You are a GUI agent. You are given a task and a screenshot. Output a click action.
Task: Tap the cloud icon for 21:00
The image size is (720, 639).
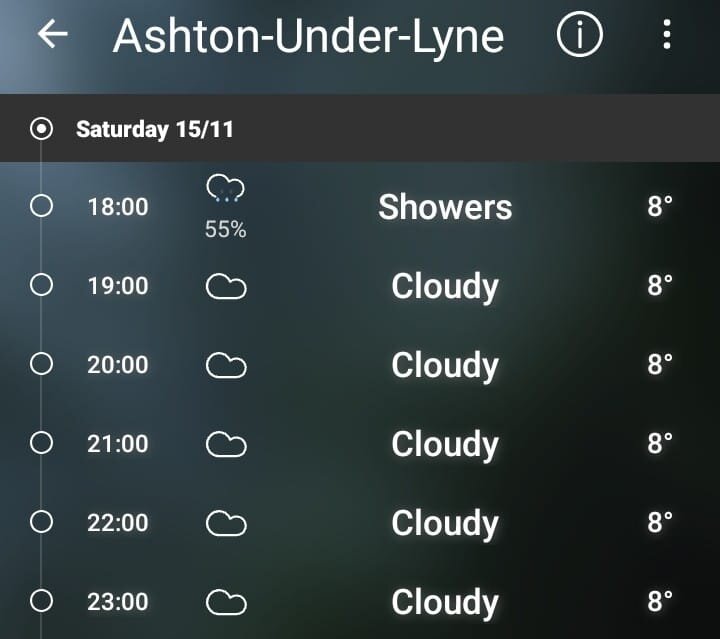point(225,445)
